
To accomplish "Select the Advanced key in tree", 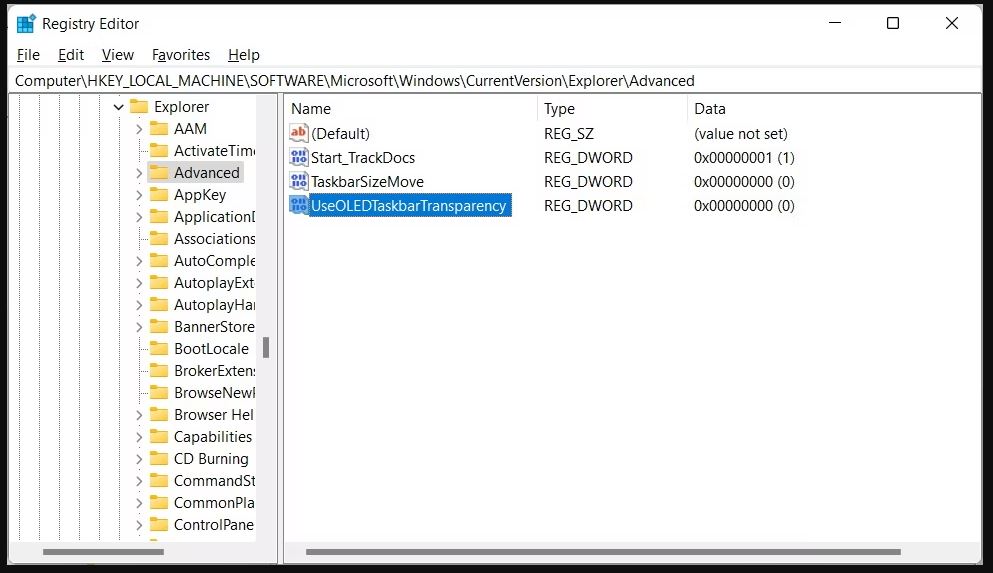I will pos(206,172).
